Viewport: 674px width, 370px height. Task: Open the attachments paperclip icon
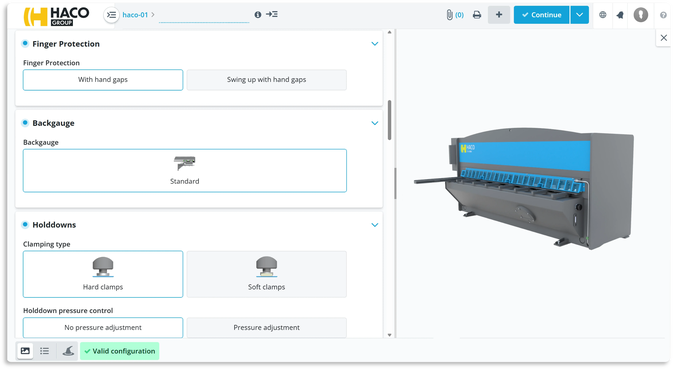click(x=449, y=15)
